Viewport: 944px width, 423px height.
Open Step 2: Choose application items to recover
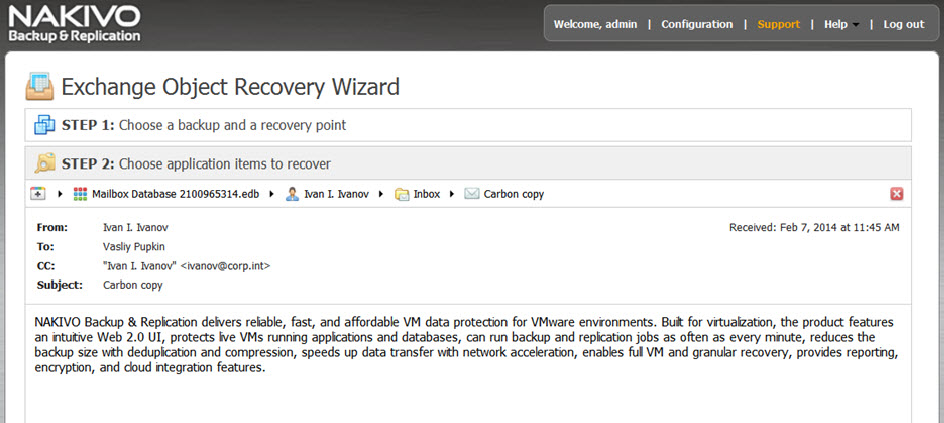pyautogui.click(x=468, y=164)
